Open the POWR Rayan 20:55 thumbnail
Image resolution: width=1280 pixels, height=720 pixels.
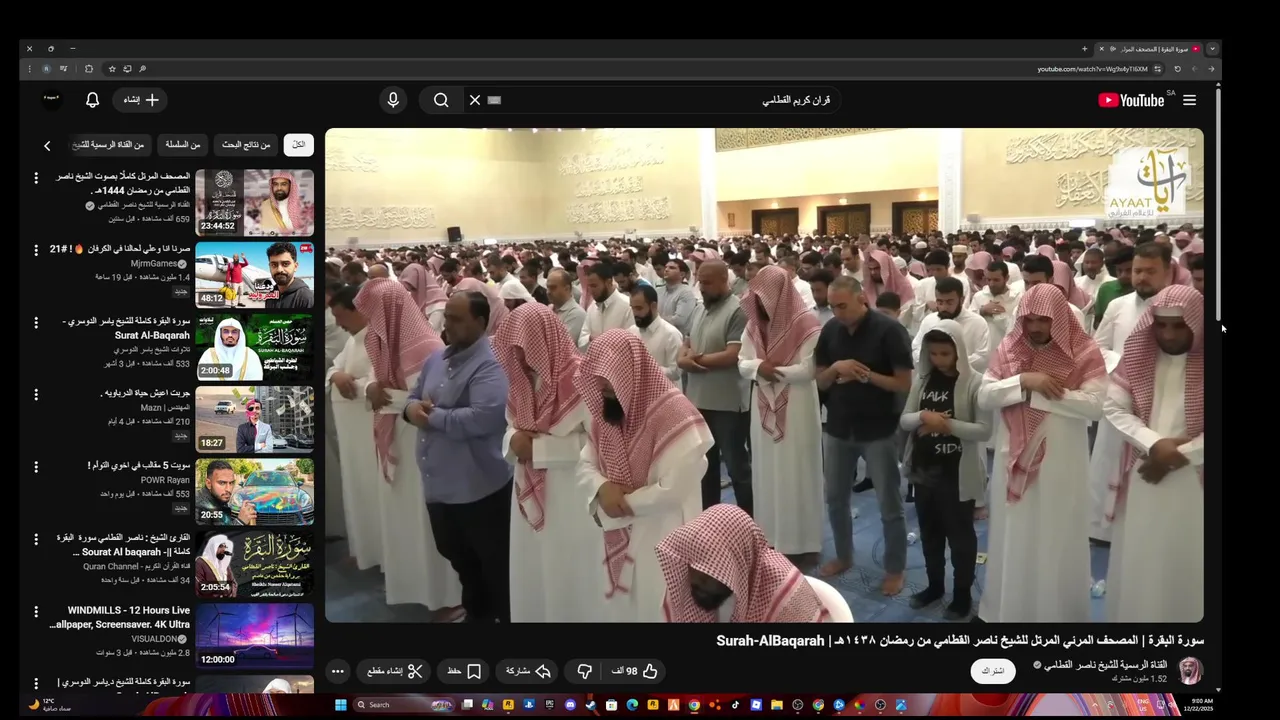(254, 491)
